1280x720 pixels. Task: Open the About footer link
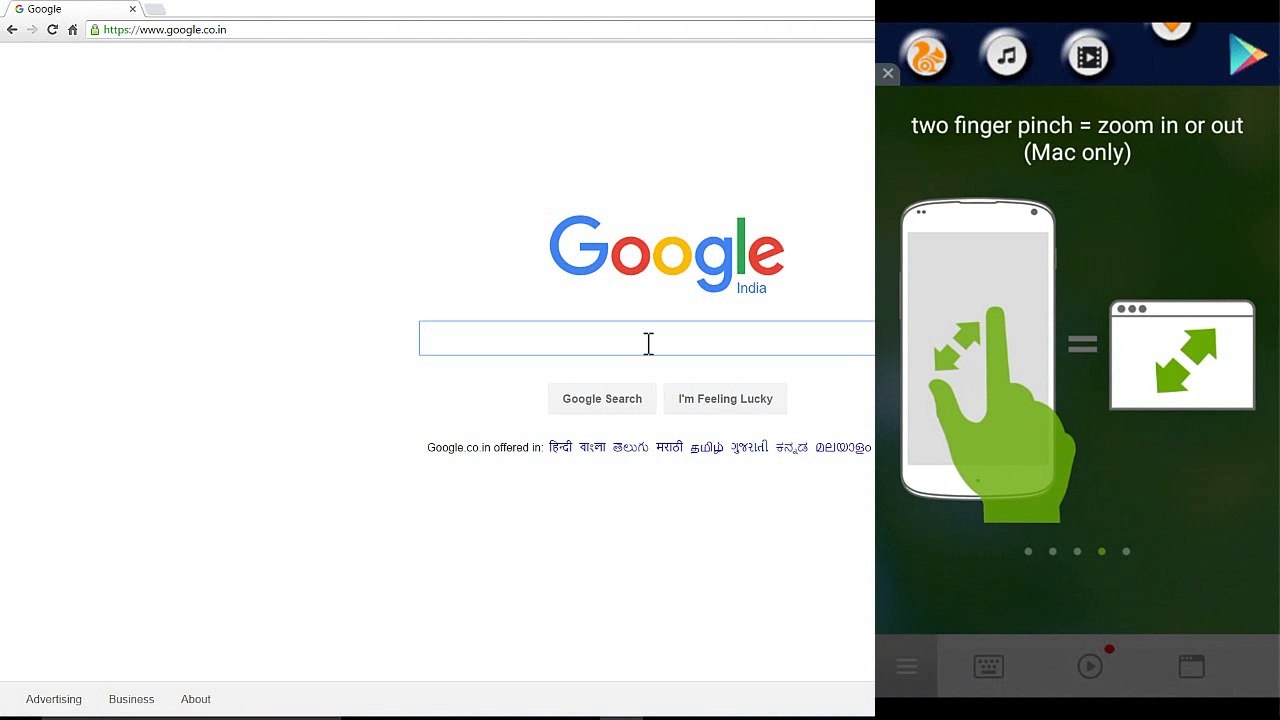point(196,699)
